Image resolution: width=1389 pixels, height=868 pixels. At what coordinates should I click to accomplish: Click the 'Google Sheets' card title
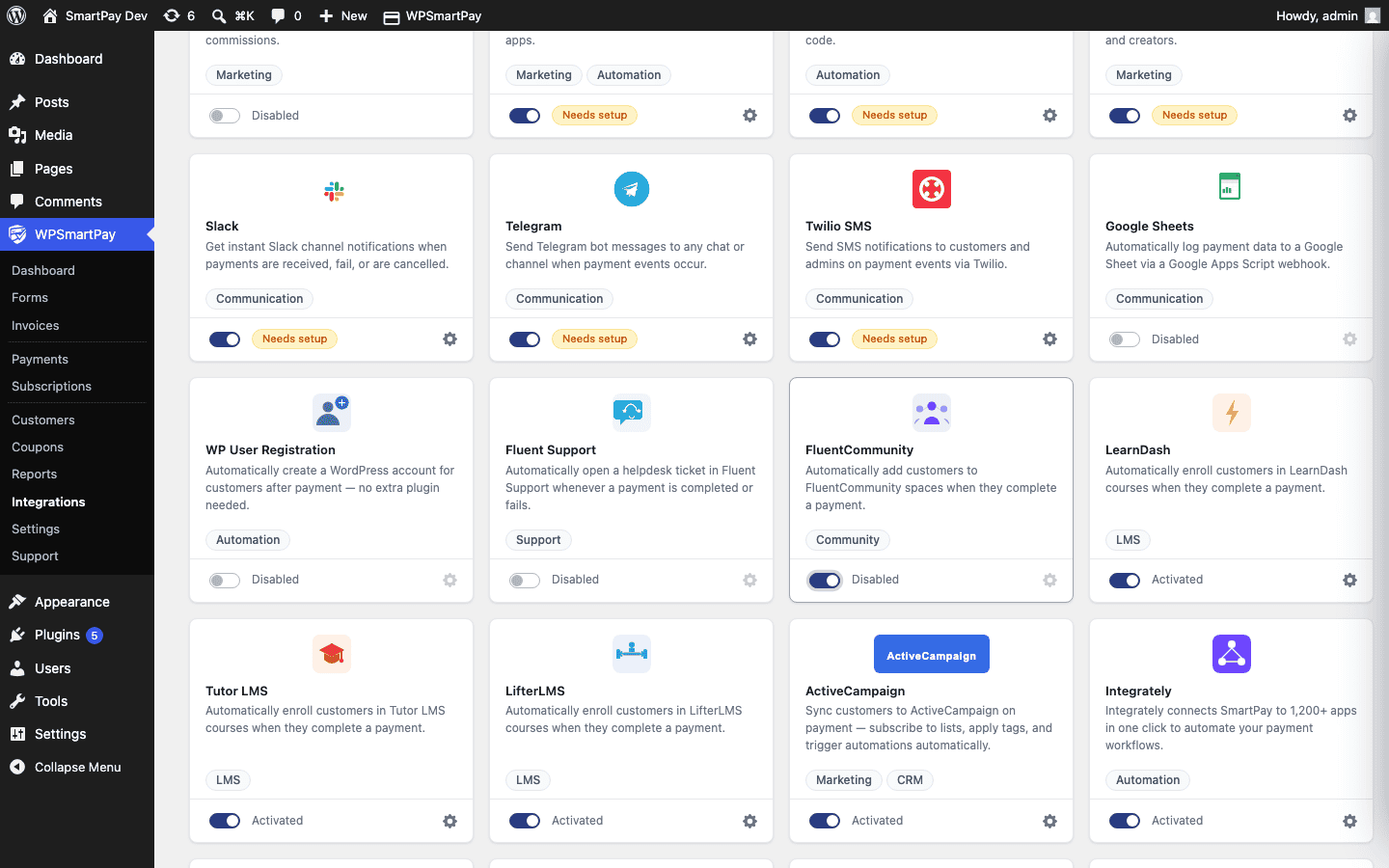pyautogui.click(x=1150, y=226)
